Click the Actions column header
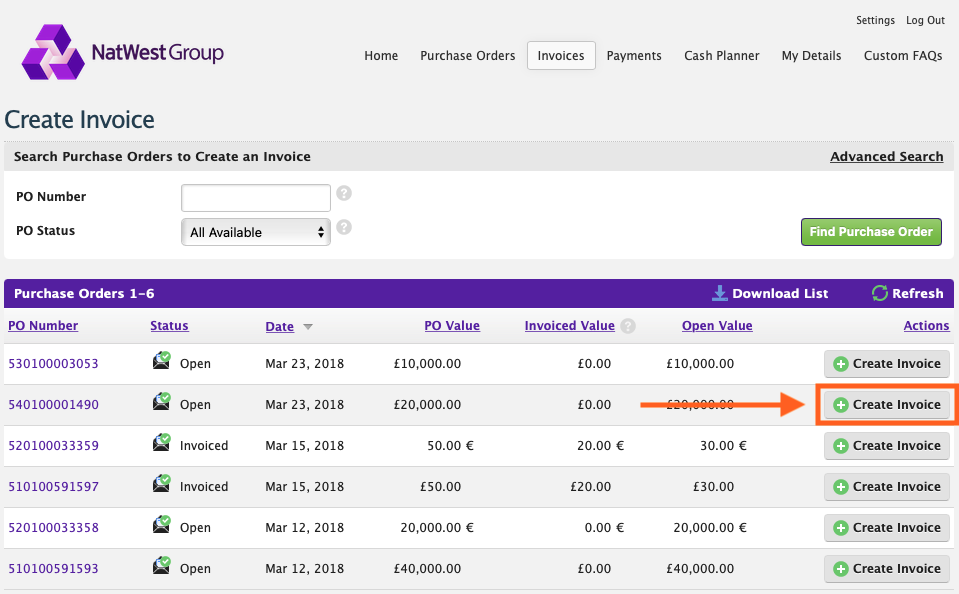The width and height of the screenshot is (959, 594). [x=926, y=325]
